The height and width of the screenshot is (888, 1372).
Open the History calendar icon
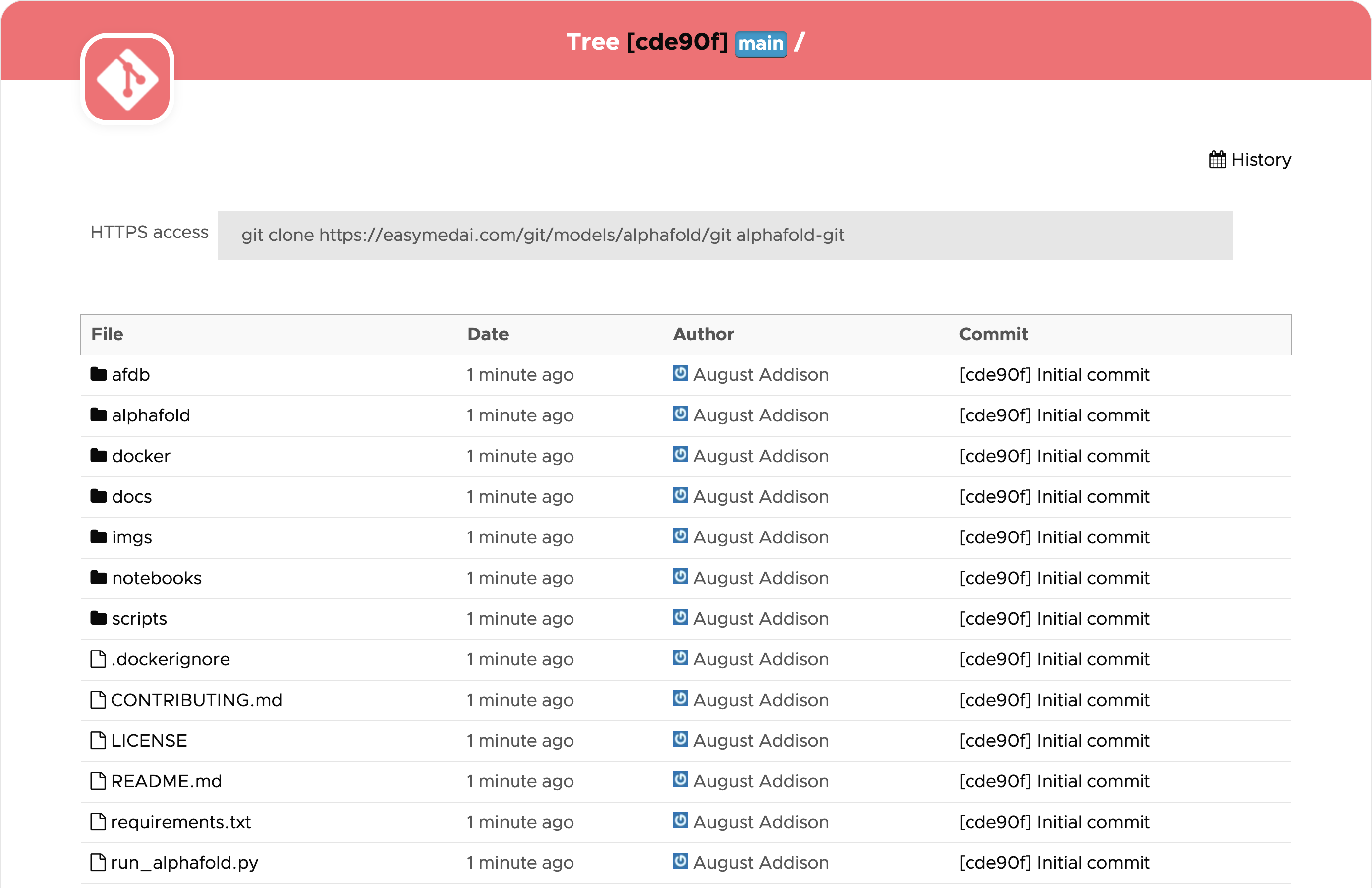1217,160
